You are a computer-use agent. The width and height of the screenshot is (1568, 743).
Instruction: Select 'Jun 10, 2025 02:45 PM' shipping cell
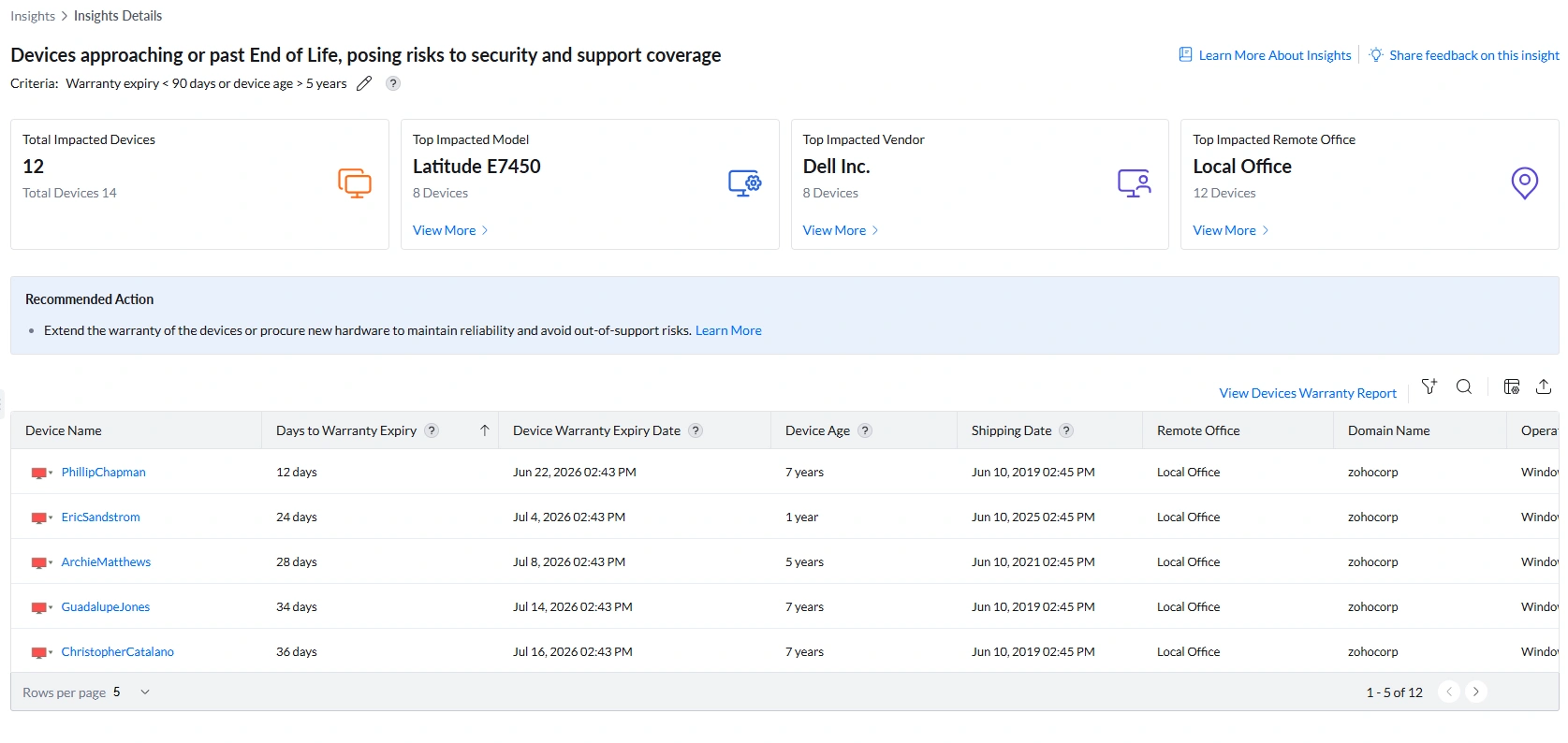point(1033,517)
